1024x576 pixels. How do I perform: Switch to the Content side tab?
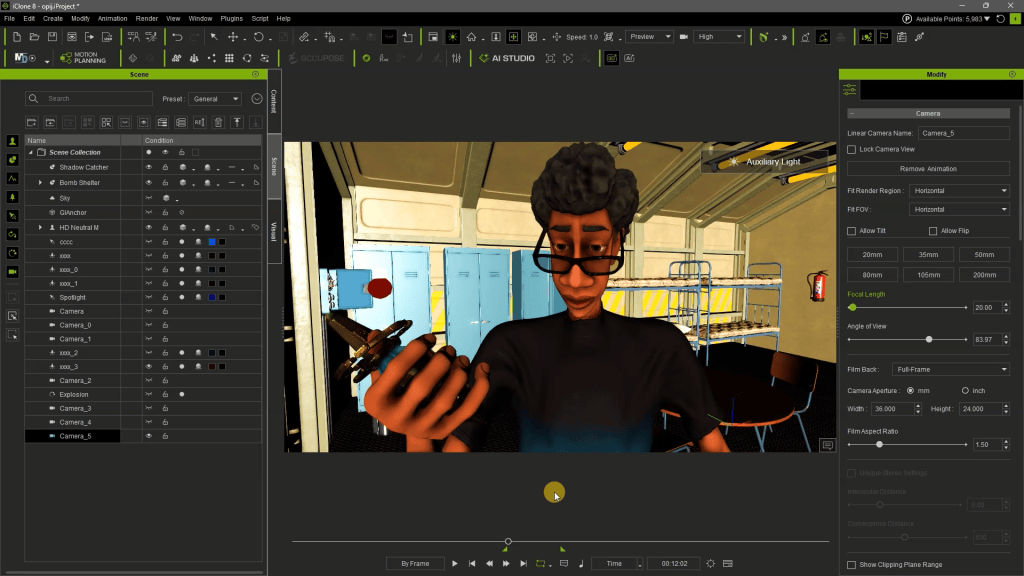(x=274, y=101)
